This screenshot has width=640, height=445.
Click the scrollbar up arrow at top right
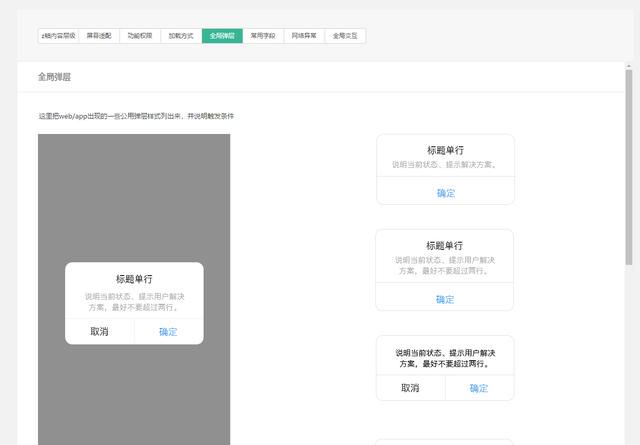(x=629, y=66)
